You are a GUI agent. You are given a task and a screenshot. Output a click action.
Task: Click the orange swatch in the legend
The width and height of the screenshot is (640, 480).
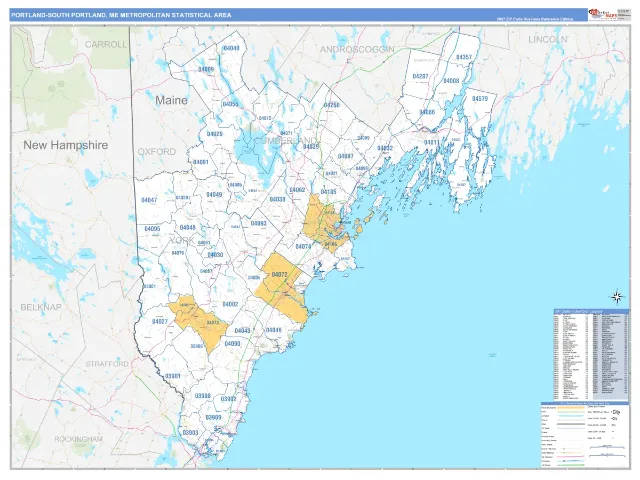[571, 407]
